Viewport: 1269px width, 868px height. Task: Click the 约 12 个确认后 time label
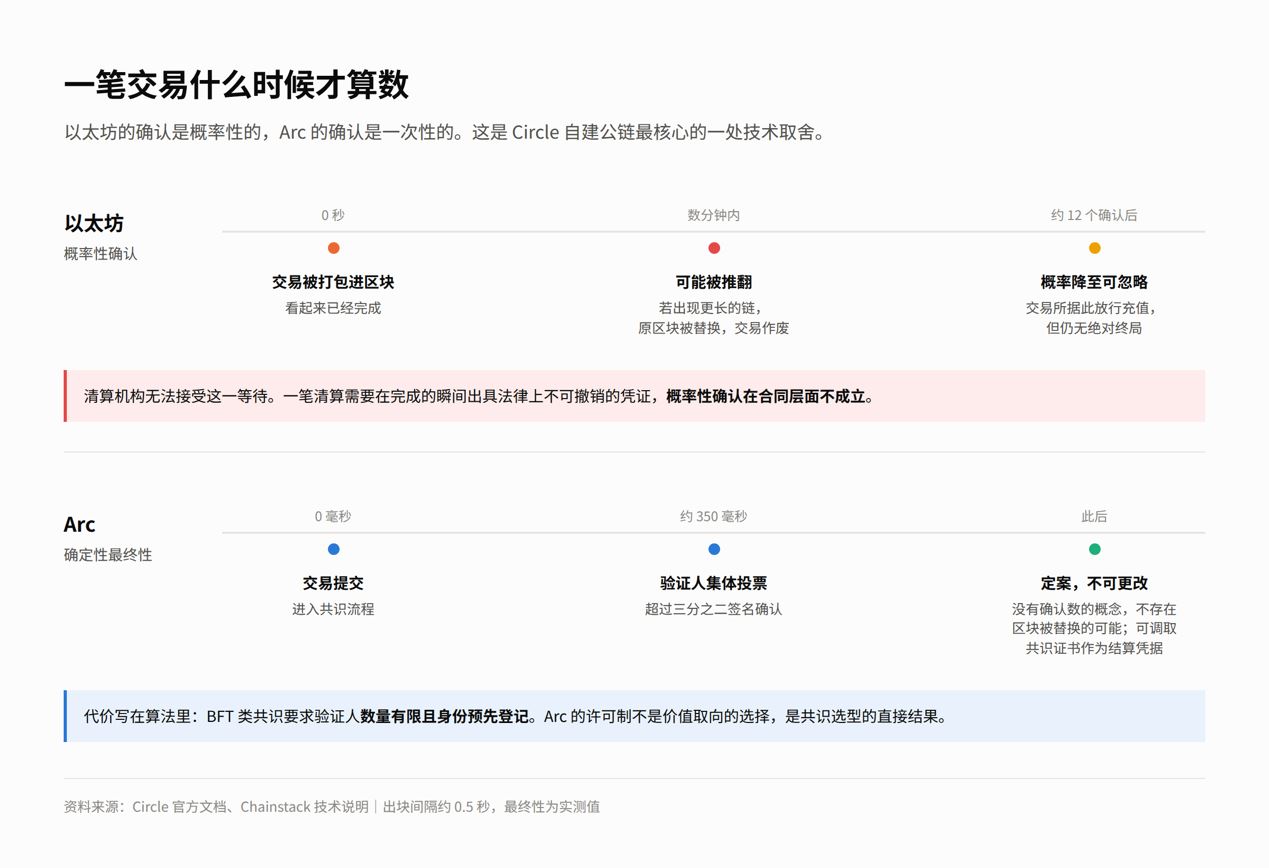(1094, 215)
